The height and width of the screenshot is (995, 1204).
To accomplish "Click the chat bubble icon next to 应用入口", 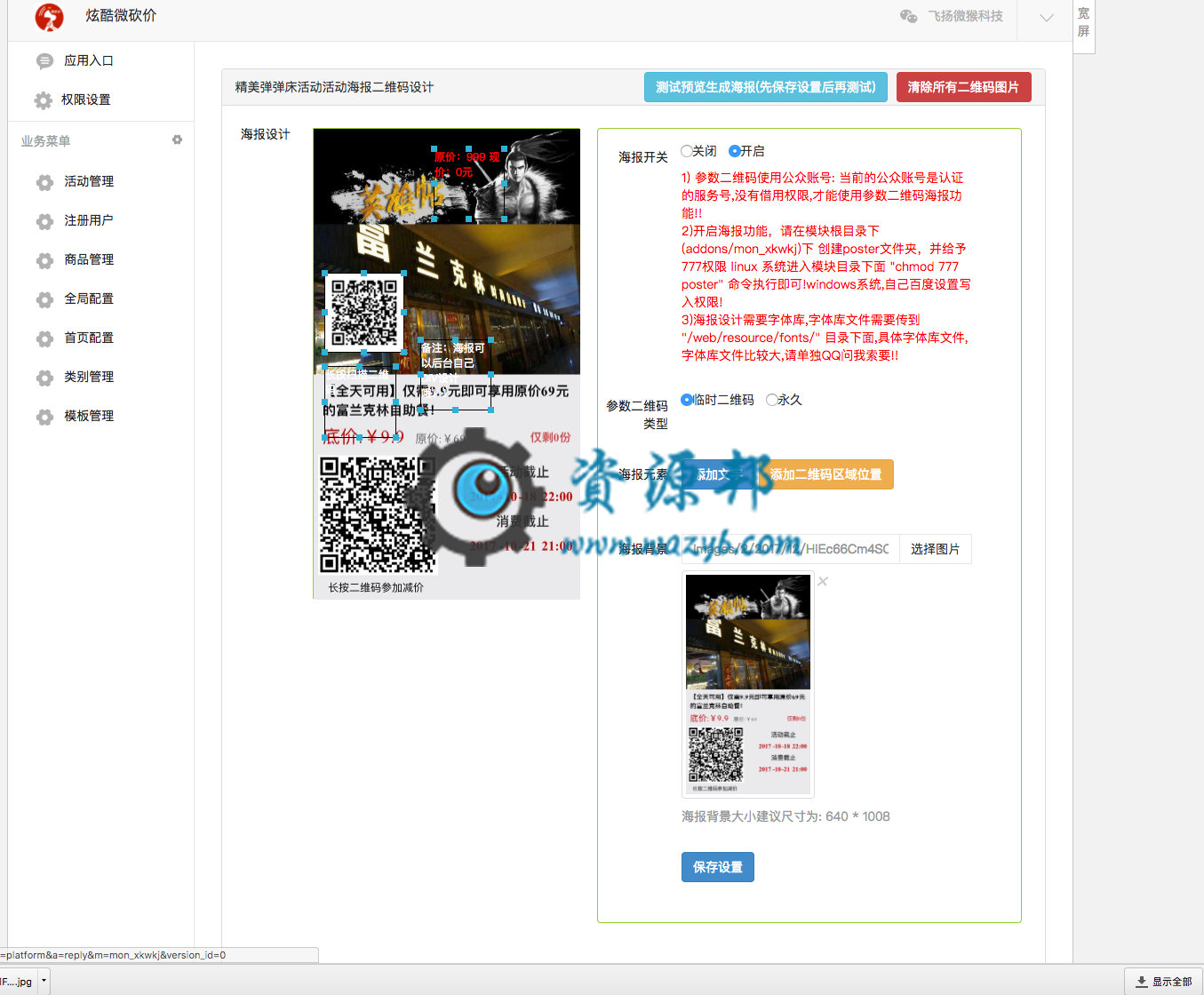I will (44, 61).
